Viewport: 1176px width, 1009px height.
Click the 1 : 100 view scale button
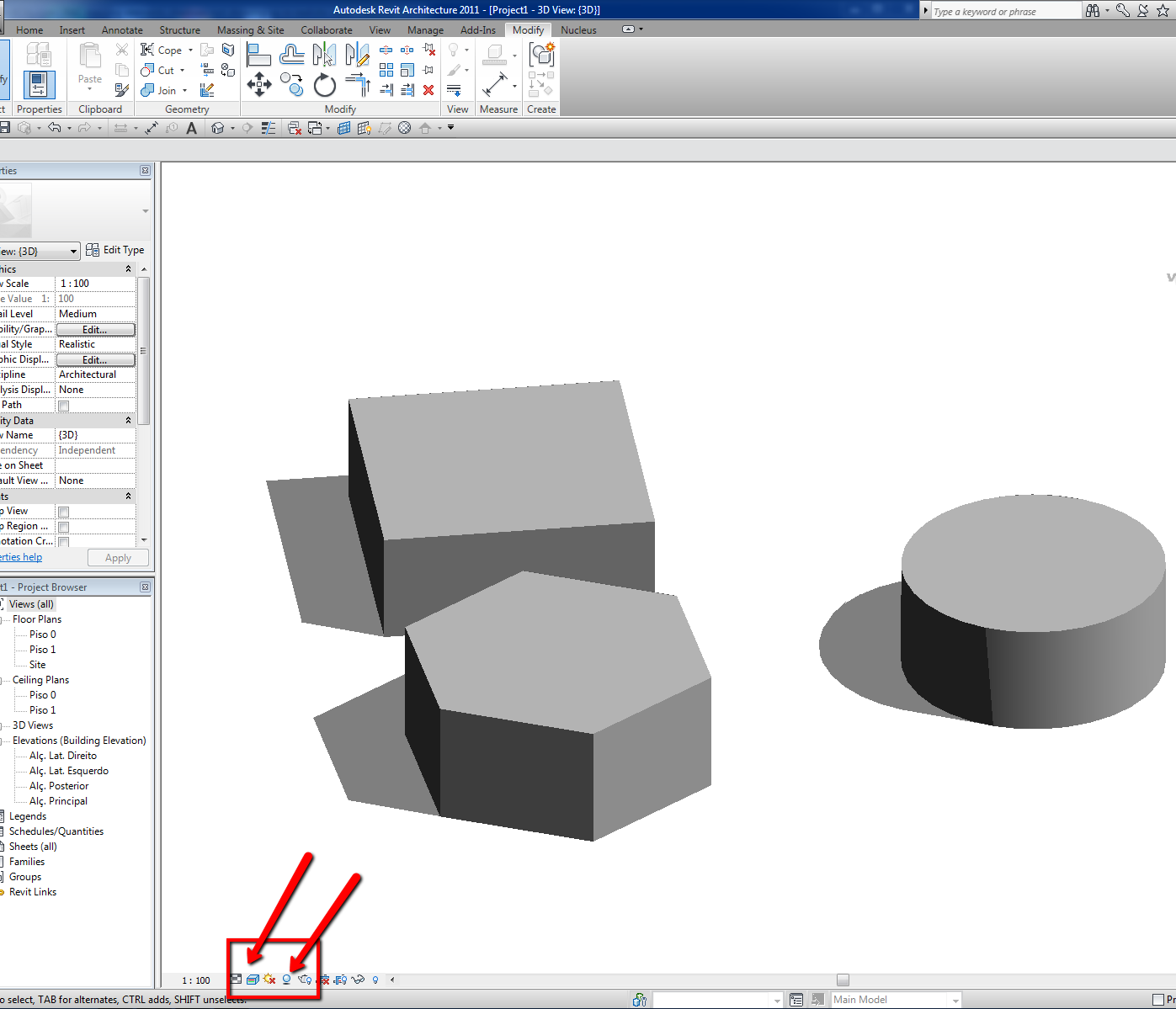click(196, 980)
